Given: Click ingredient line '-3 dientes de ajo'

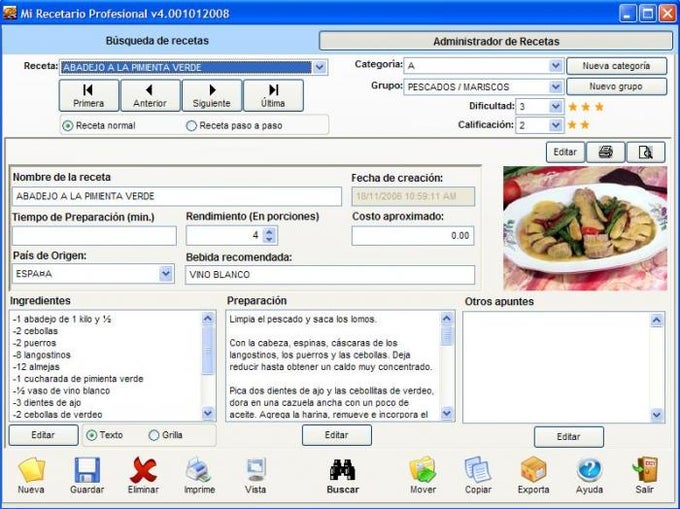Looking at the screenshot, I should [x=46, y=403].
